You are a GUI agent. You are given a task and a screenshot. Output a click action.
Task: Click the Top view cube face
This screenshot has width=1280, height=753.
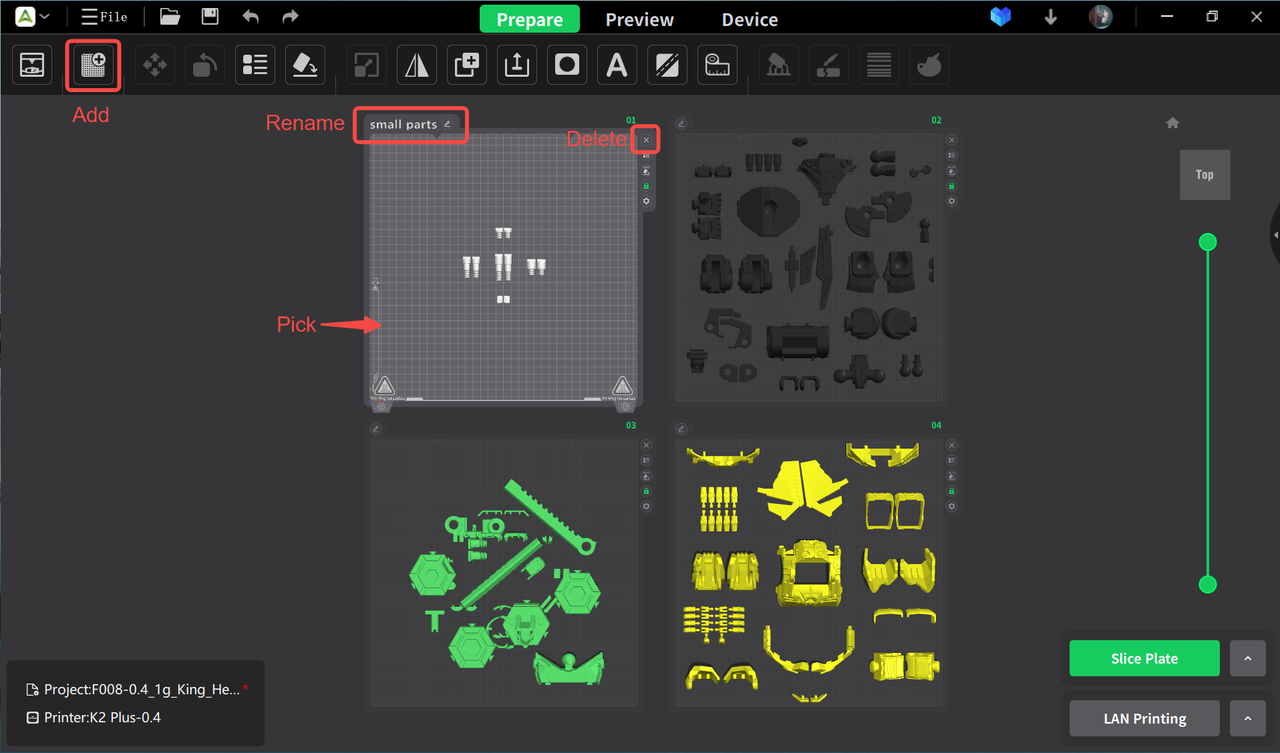pos(1205,174)
